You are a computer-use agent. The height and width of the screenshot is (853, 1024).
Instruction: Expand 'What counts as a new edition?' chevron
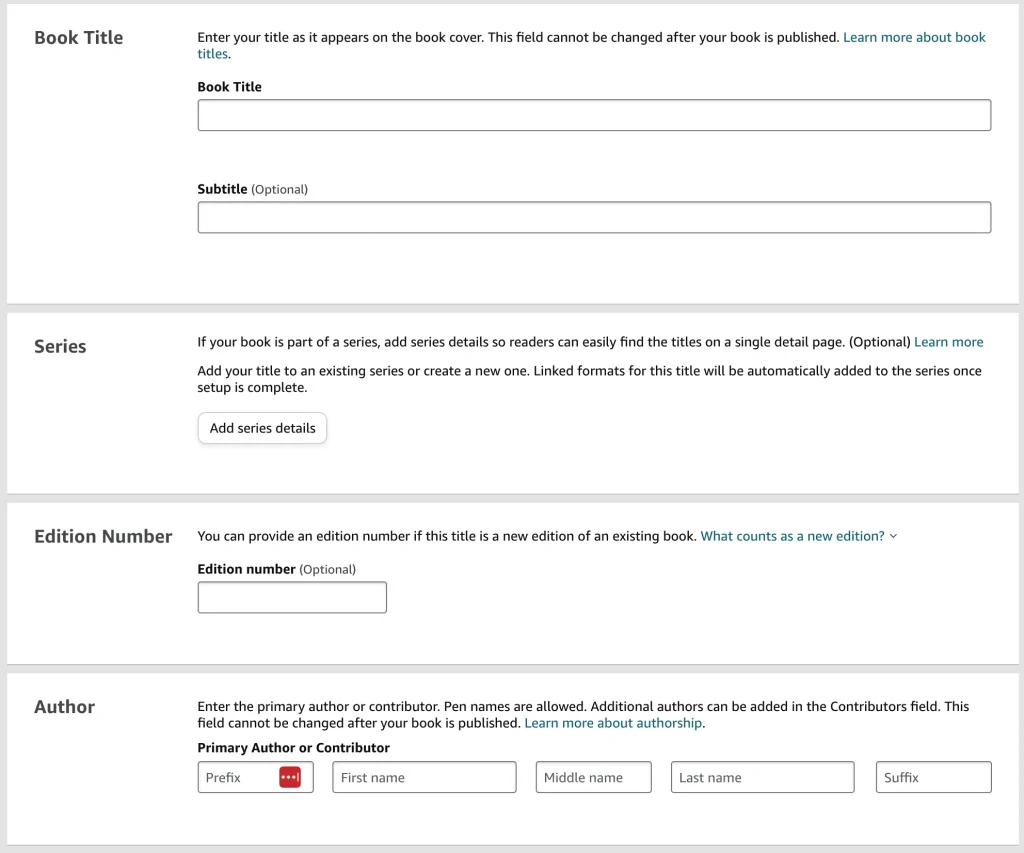point(893,536)
